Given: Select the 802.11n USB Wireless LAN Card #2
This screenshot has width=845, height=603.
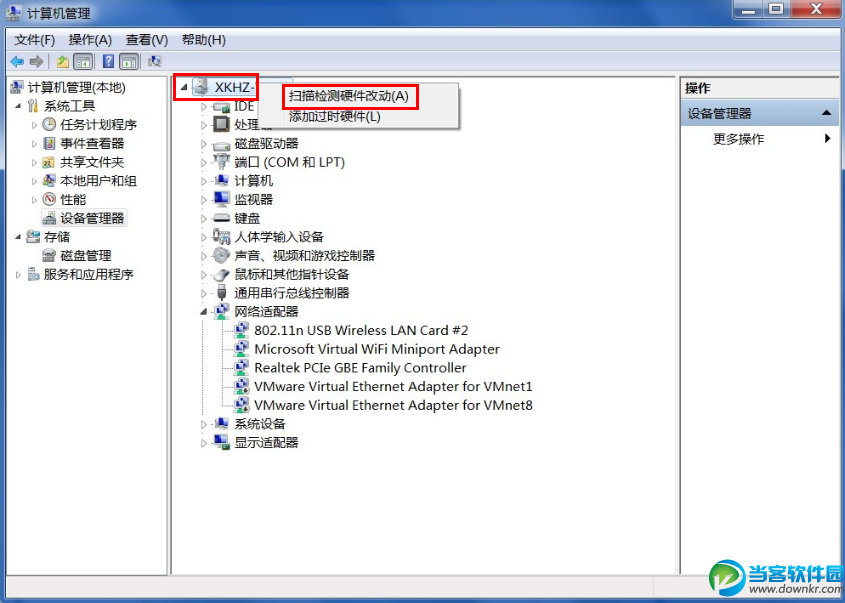Looking at the screenshot, I should (361, 330).
